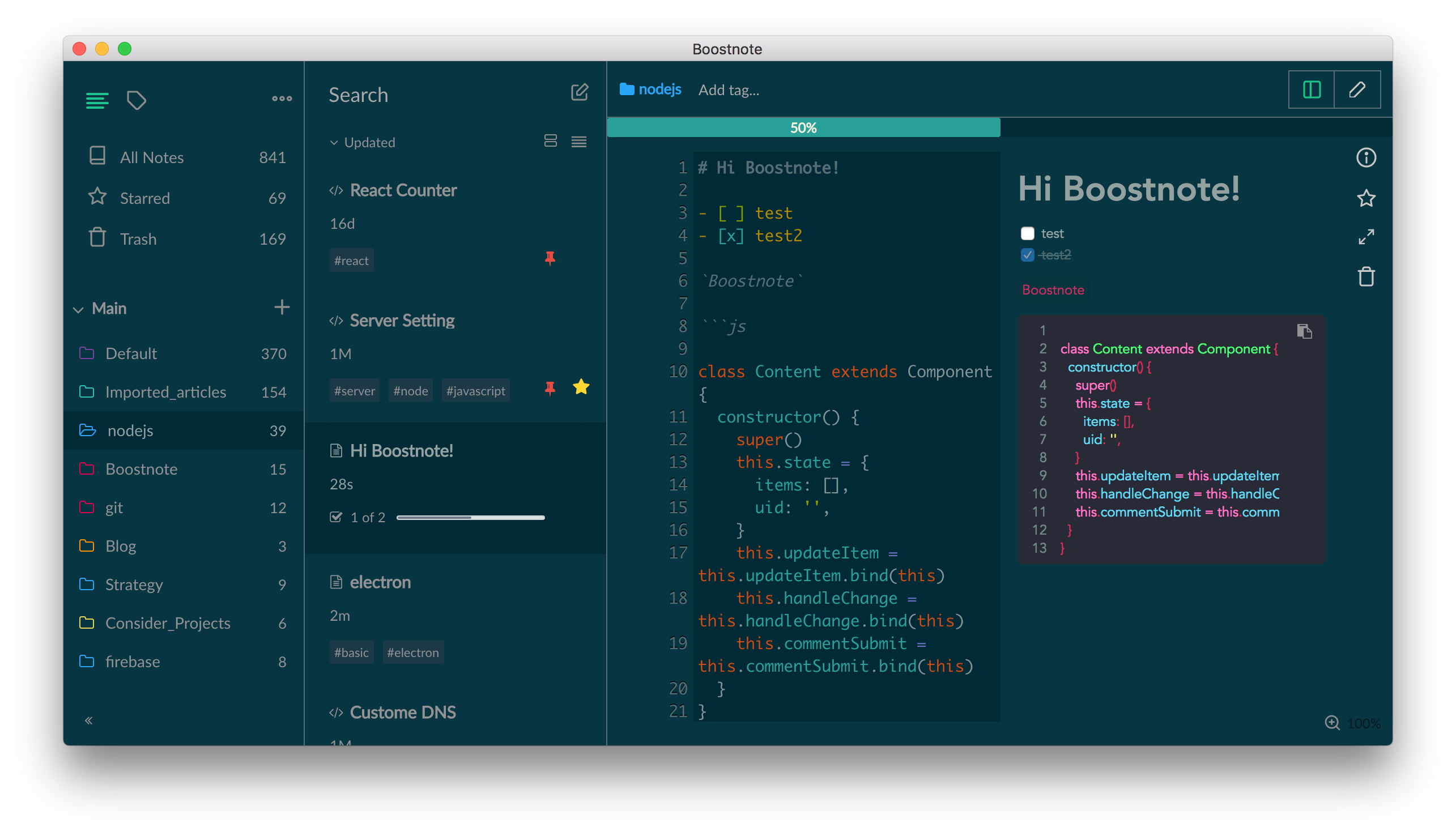
Task: Select the Imported_articles folder
Action: click(x=184, y=391)
